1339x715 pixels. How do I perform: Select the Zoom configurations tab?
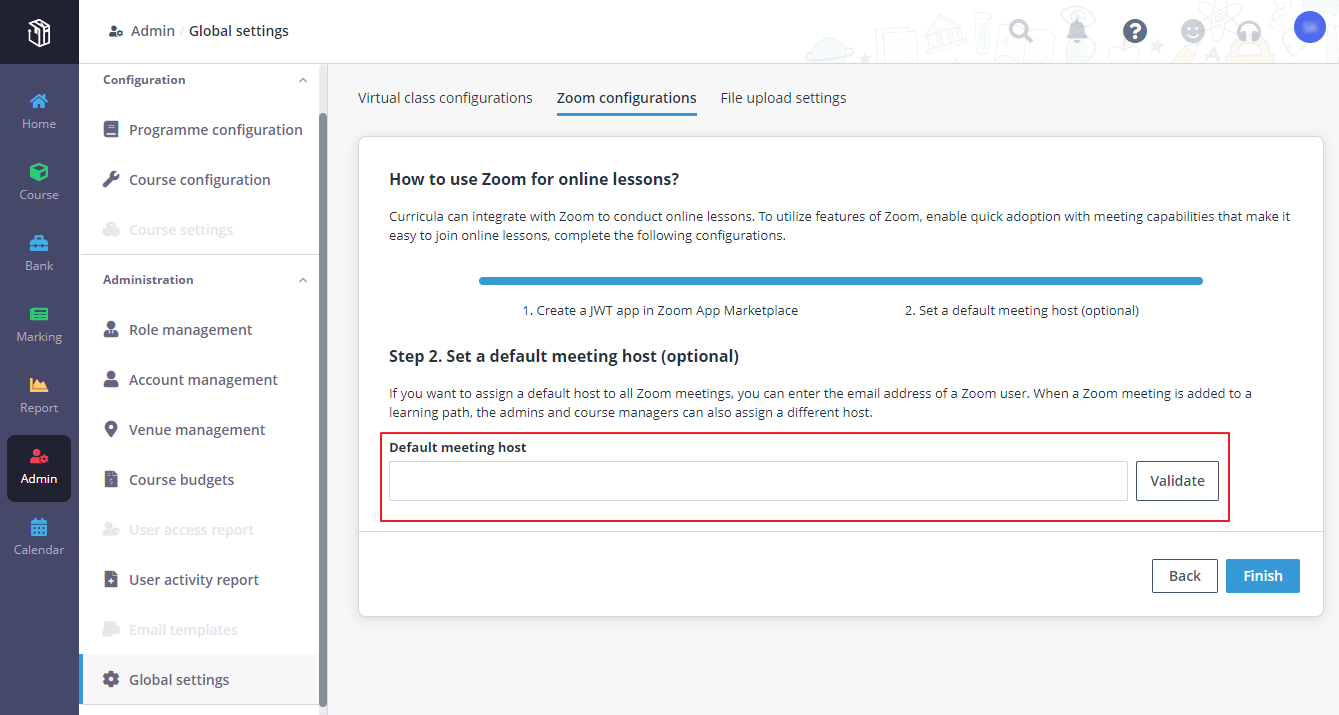click(627, 98)
